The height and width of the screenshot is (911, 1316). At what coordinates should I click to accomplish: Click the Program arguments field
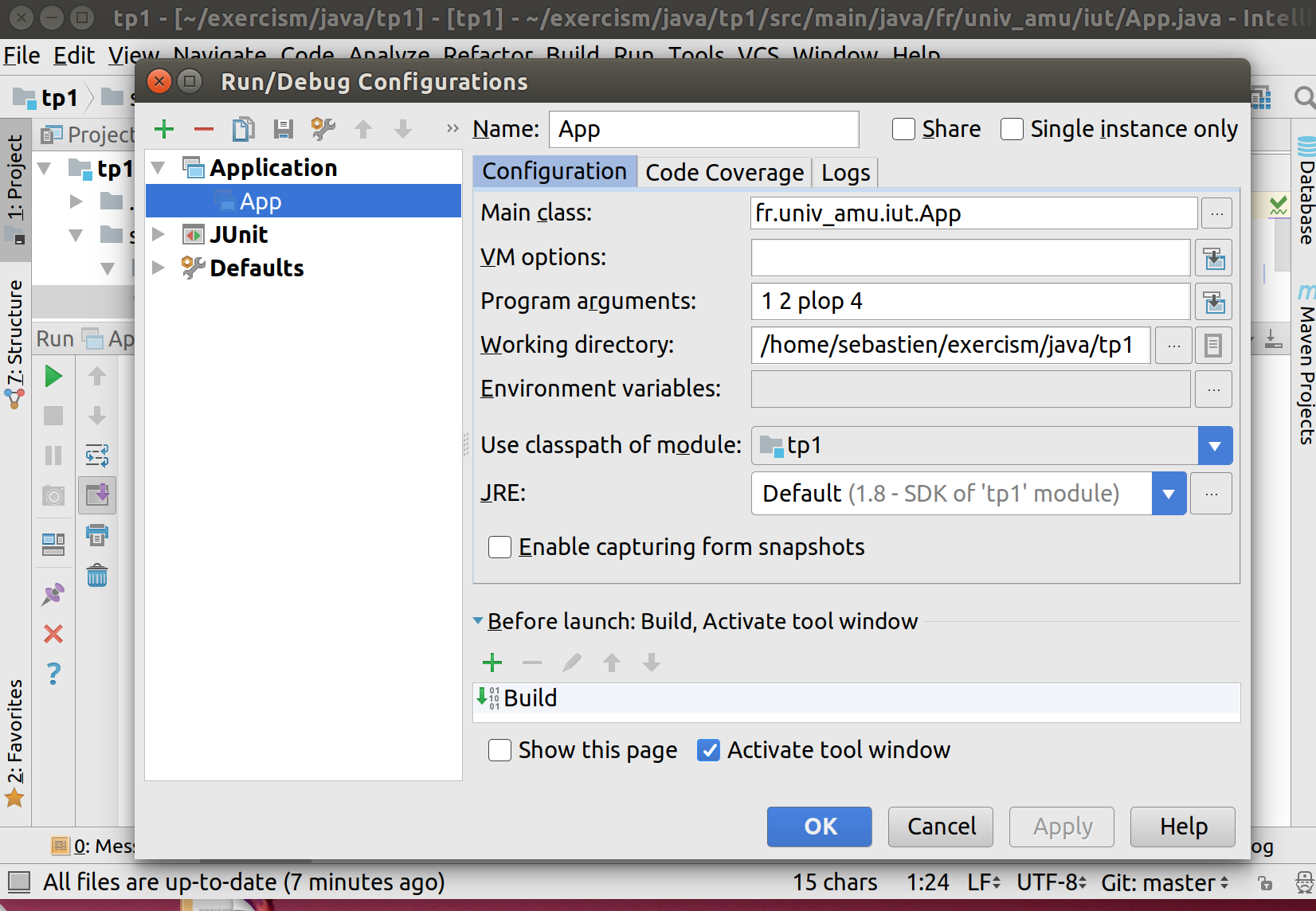click(971, 302)
